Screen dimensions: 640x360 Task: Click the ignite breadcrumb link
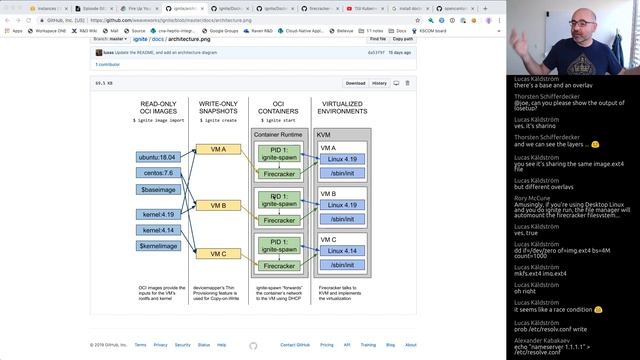140,39
